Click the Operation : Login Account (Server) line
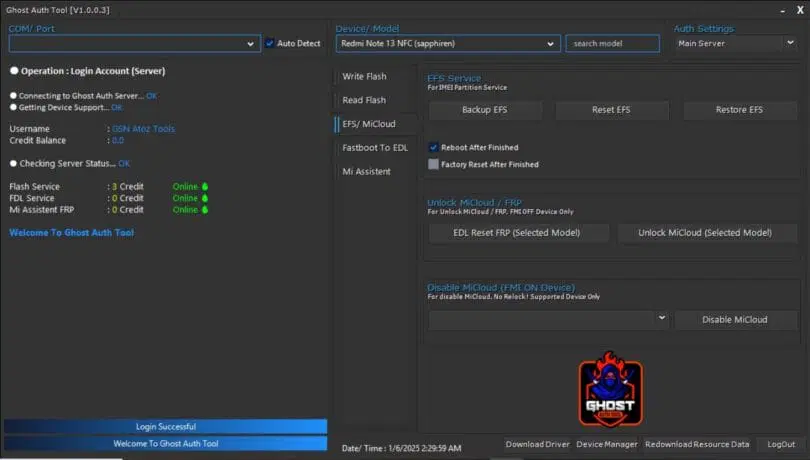810x460 pixels. pos(88,71)
